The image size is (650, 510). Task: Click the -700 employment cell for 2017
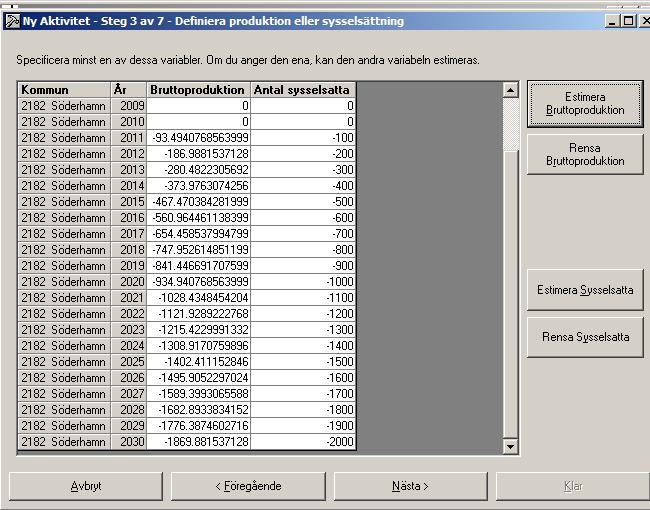tap(303, 234)
